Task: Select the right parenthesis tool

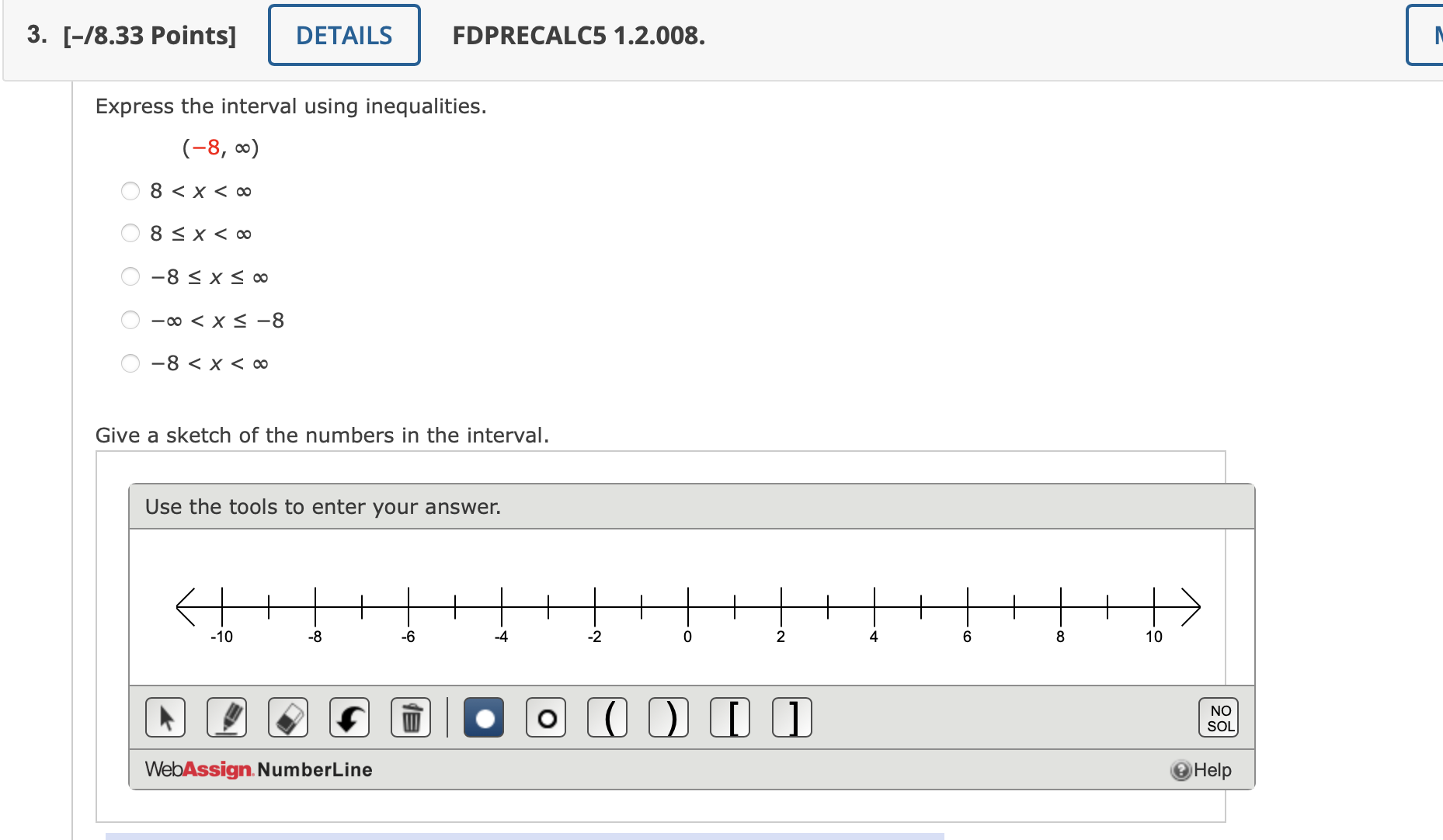Action: point(669,717)
